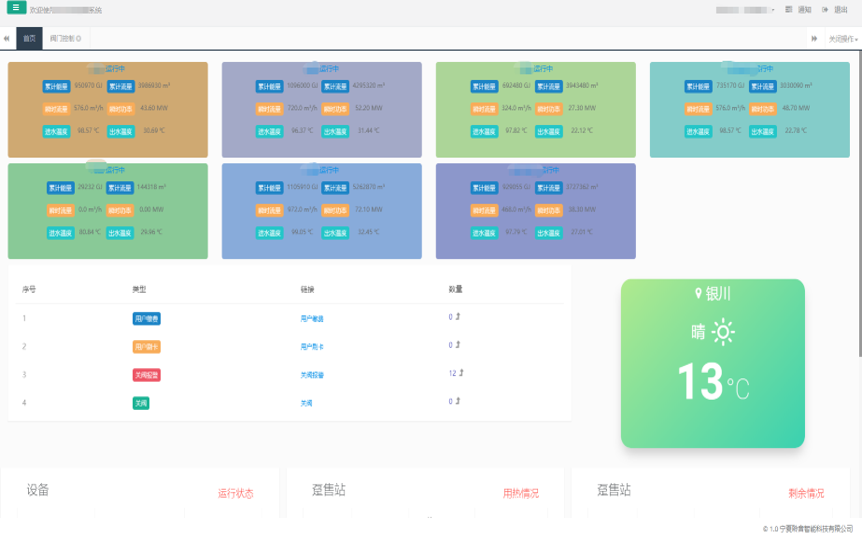The height and width of the screenshot is (536, 862).
Task: Click the vertical page scrollbar
Action: tap(858, 200)
